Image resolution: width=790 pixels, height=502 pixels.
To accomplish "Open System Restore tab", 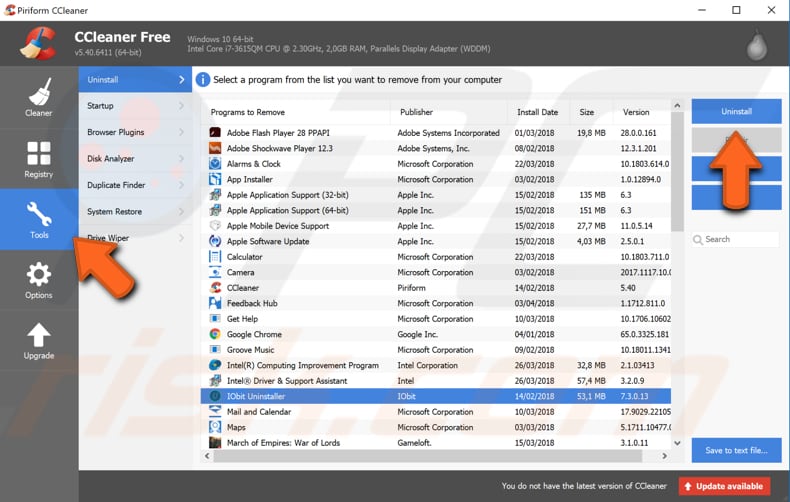I will click(x=135, y=212).
